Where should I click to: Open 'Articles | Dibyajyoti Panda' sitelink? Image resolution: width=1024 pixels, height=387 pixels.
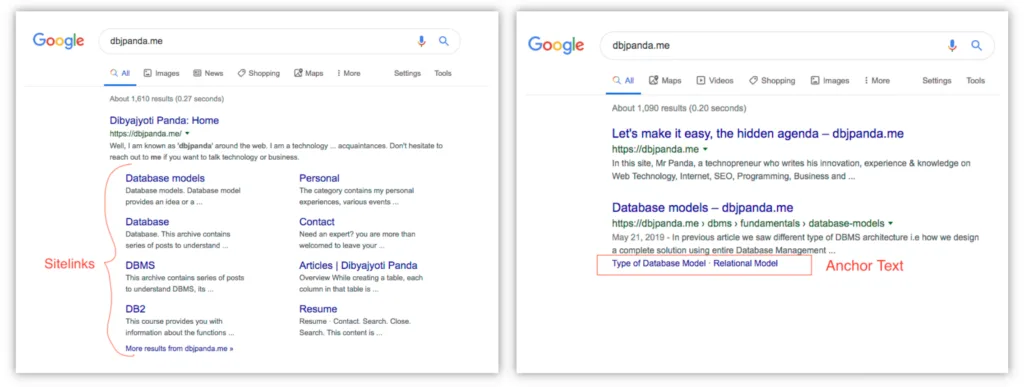tap(358, 265)
